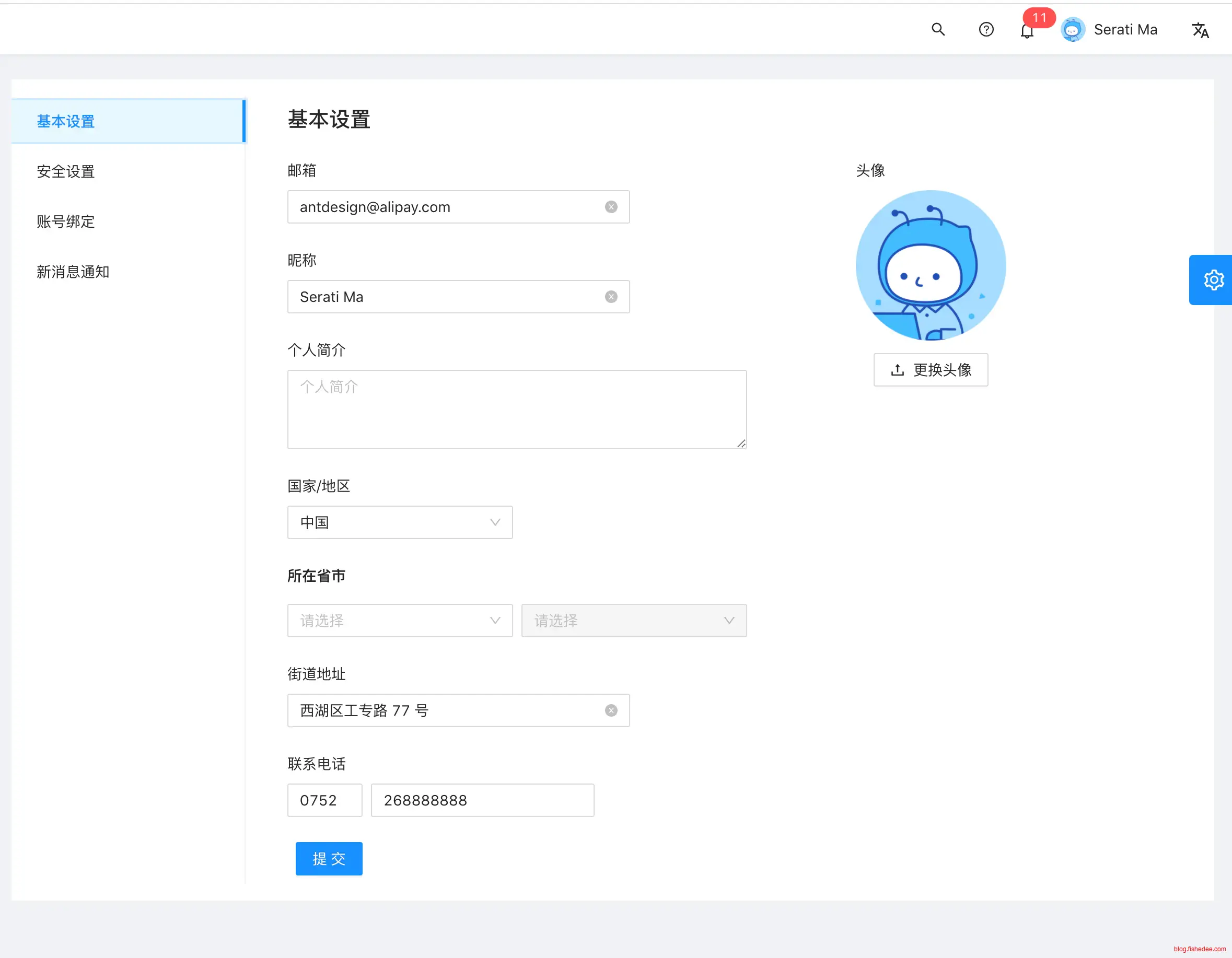
Task: Open the city 请选择 dropdown
Action: [x=633, y=620]
